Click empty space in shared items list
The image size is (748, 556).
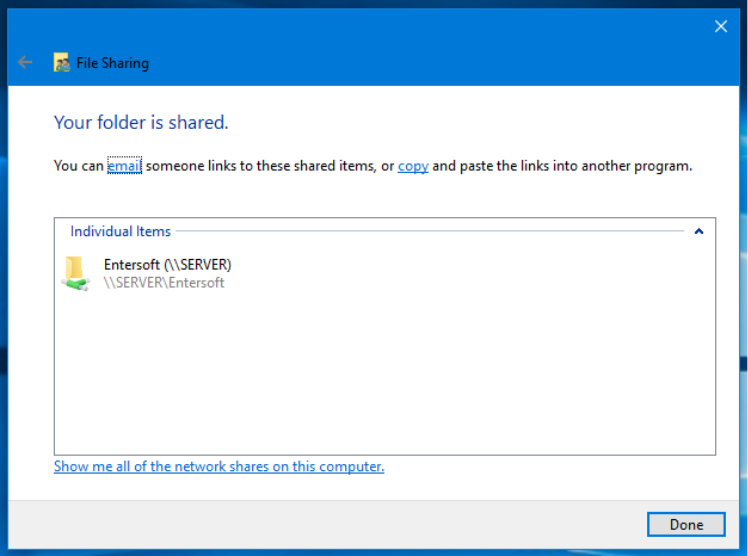(384, 372)
